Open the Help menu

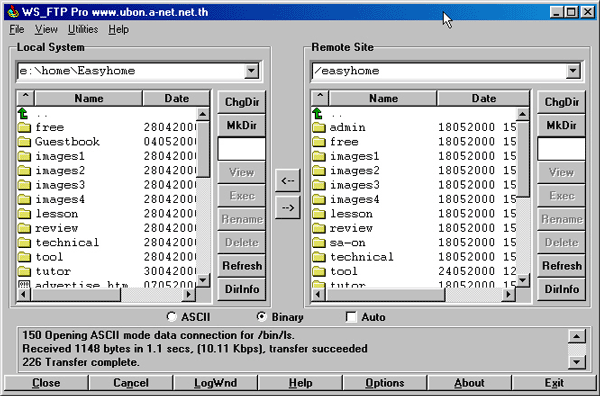(118, 29)
